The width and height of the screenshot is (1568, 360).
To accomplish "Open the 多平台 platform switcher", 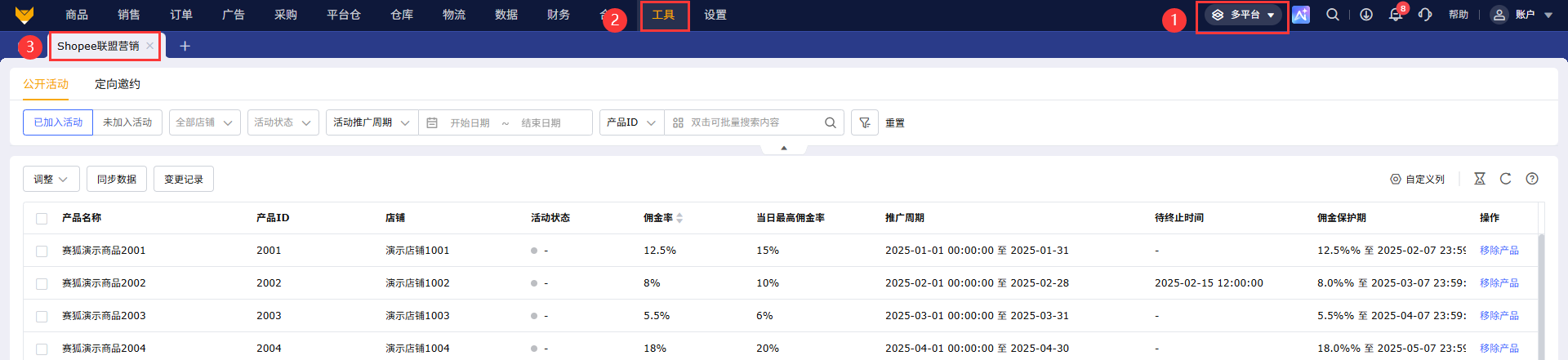I will point(1243,15).
